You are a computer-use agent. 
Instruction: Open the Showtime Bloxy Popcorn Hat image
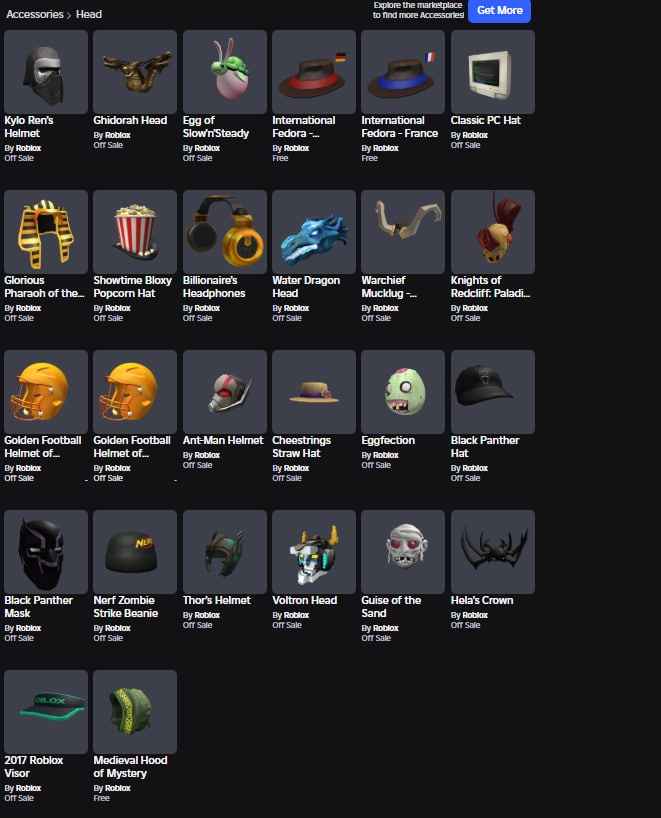pos(135,232)
